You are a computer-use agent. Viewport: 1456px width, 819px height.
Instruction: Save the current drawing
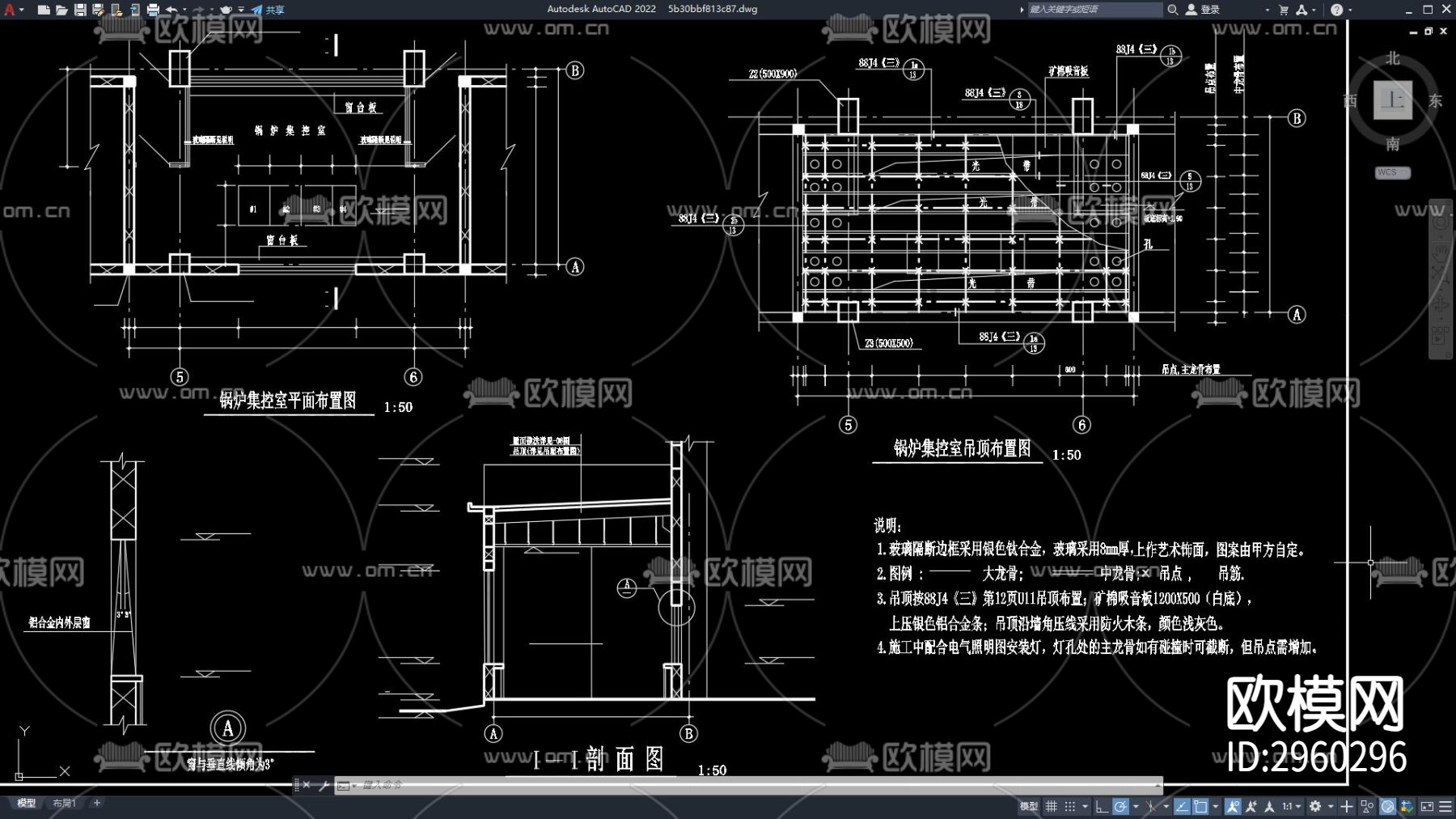coord(80,10)
